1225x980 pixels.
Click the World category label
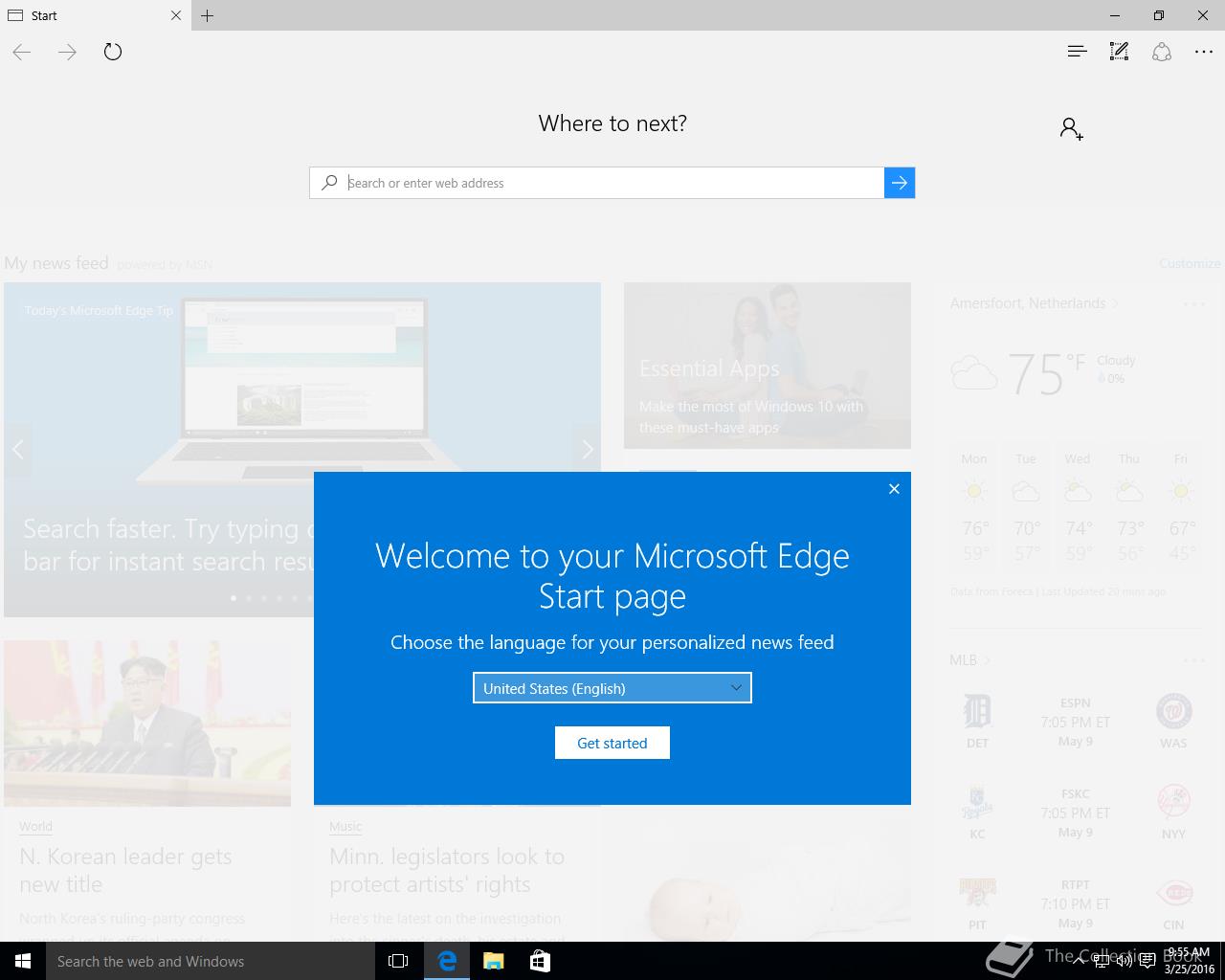pyautogui.click(x=35, y=827)
